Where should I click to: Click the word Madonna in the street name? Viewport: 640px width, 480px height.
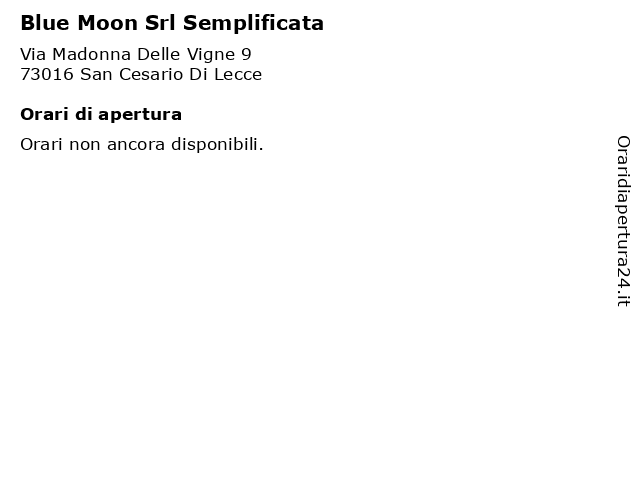point(91,54)
